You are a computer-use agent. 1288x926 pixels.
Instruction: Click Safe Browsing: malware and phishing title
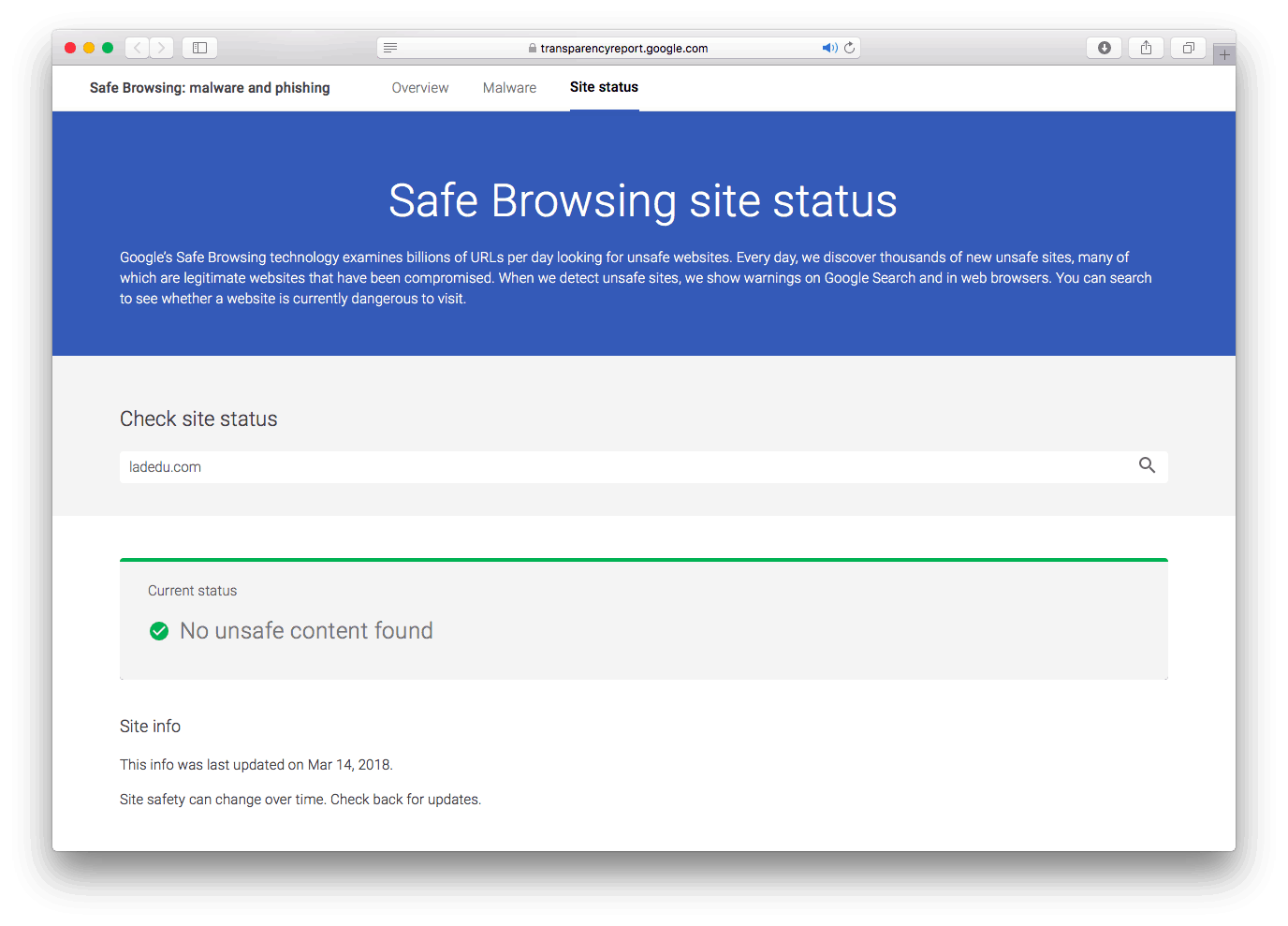point(210,88)
